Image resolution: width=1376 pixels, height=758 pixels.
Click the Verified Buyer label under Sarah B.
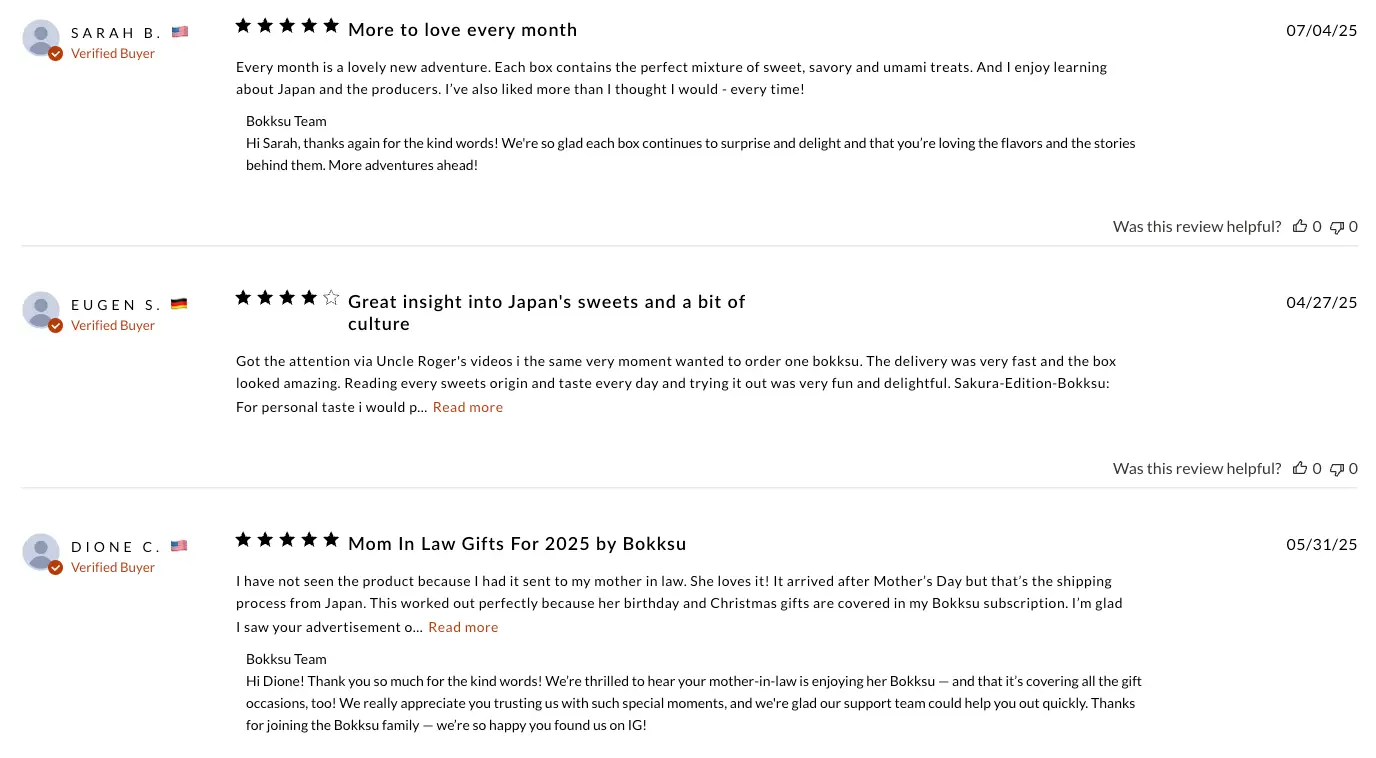pos(113,54)
